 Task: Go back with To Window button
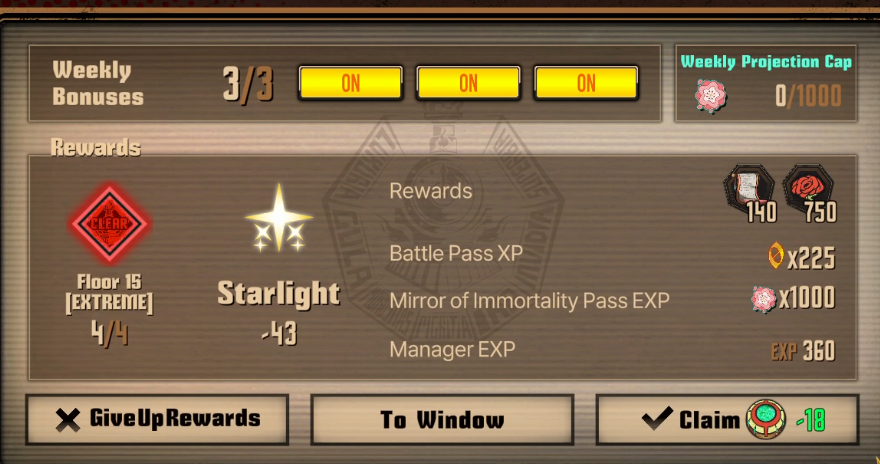coord(442,419)
